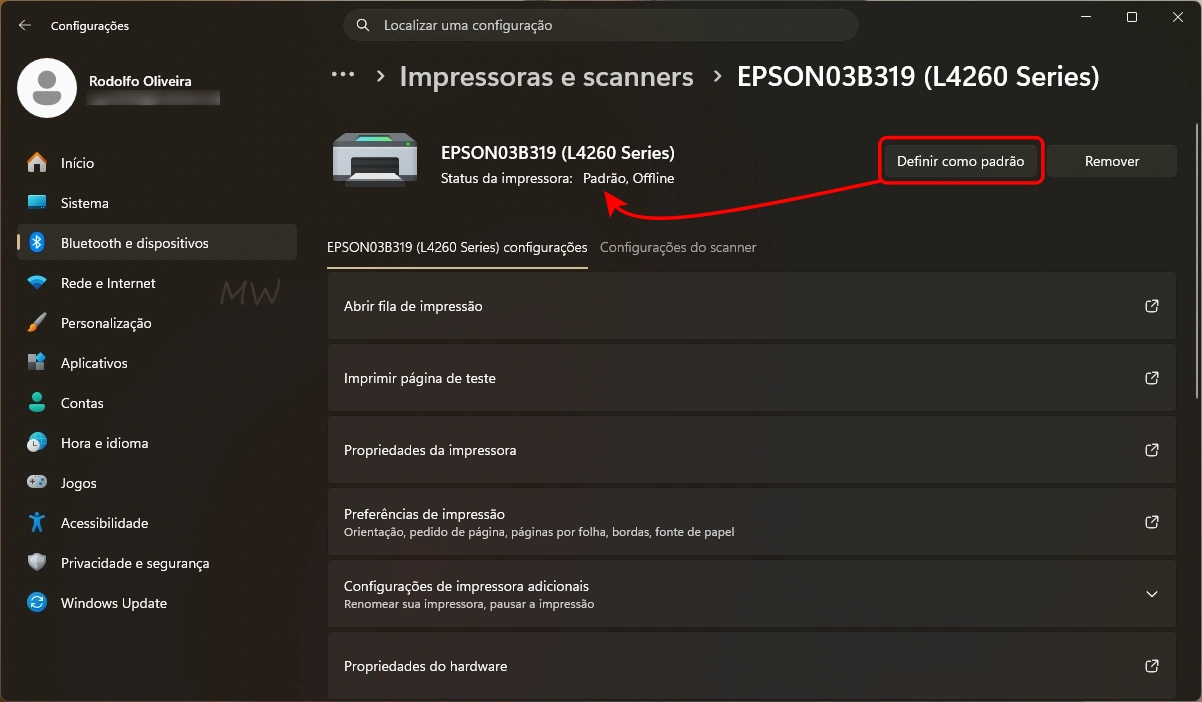Image resolution: width=1202 pixels, height=702 pixels.
Task: Open Windows Update page
Action: pos(157,603)
